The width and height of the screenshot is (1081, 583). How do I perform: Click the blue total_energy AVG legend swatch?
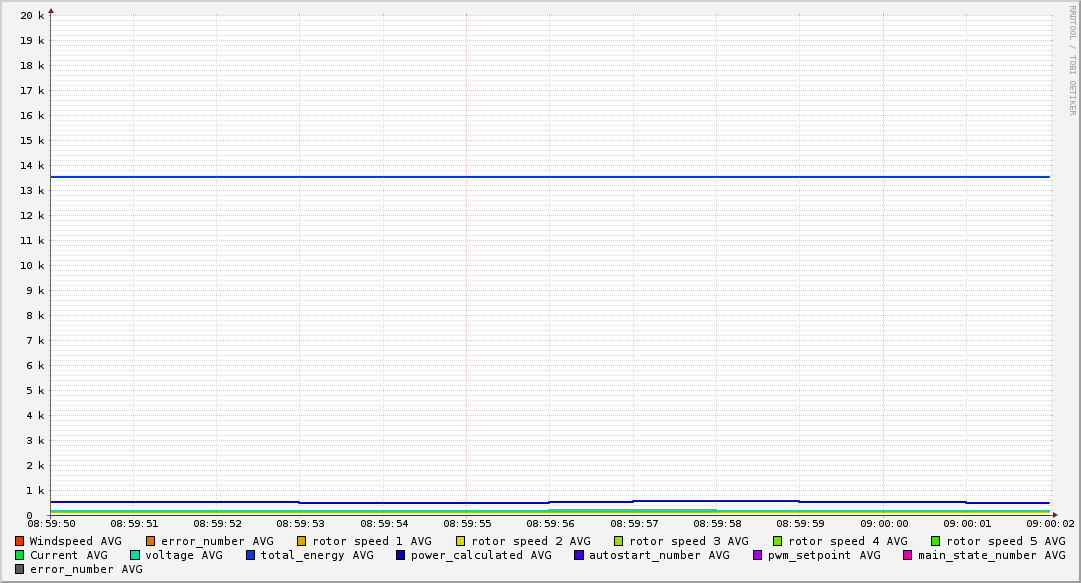[251, 555]
